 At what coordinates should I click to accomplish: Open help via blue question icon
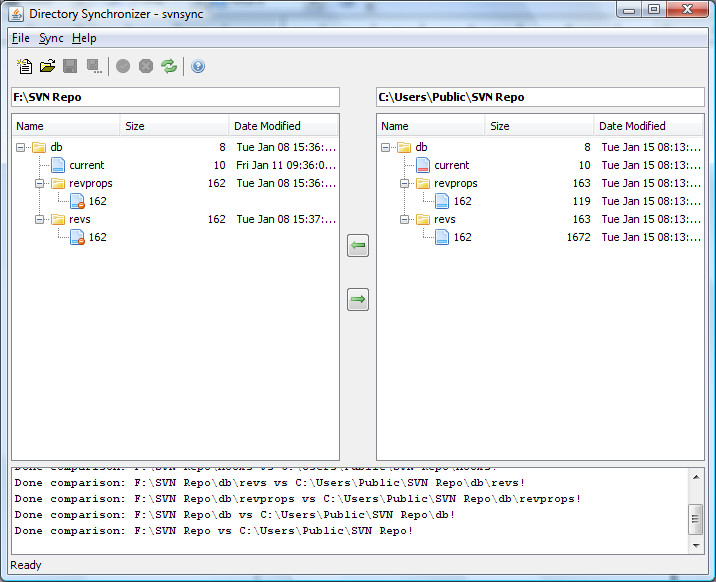pos(198,67)
